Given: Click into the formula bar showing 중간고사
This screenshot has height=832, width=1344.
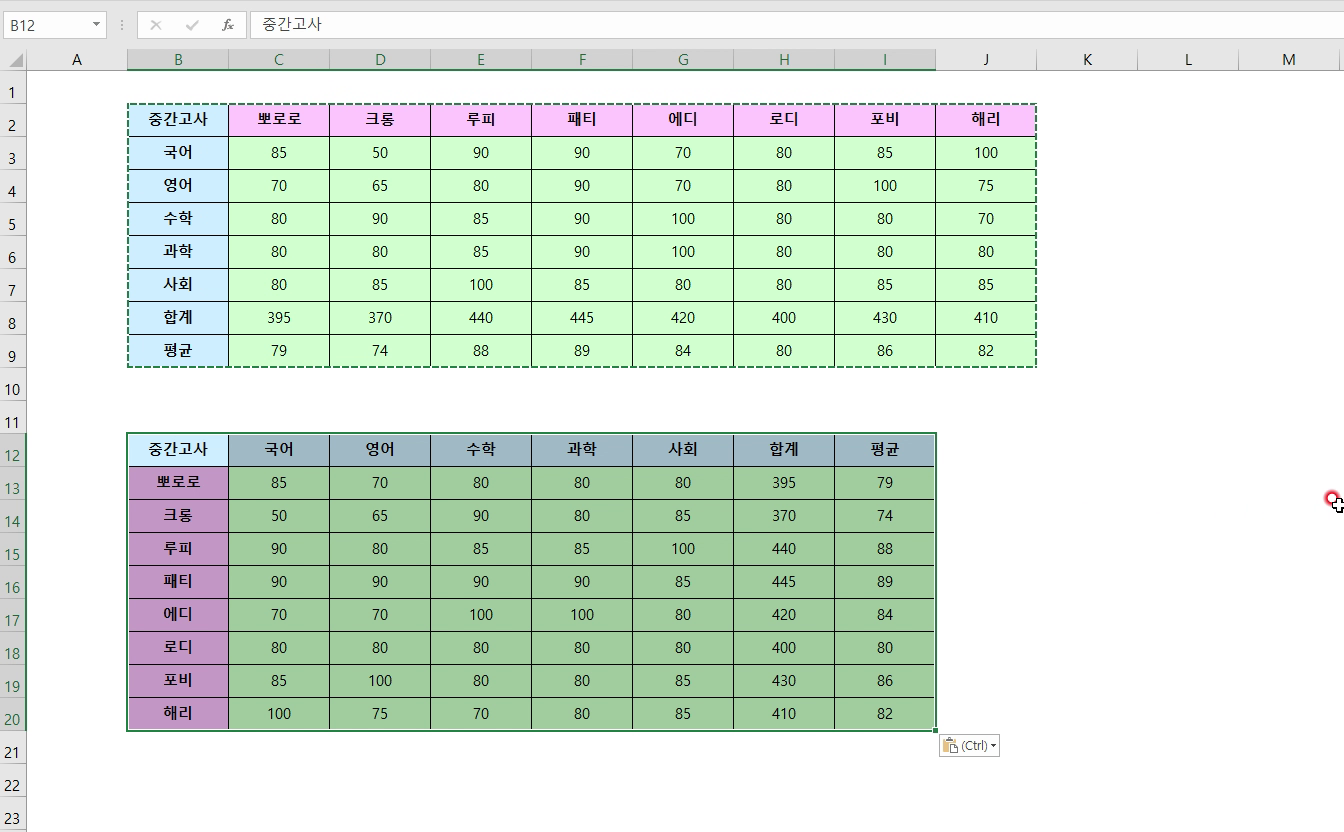Looking at the screenshot, I should pos(796,25).
